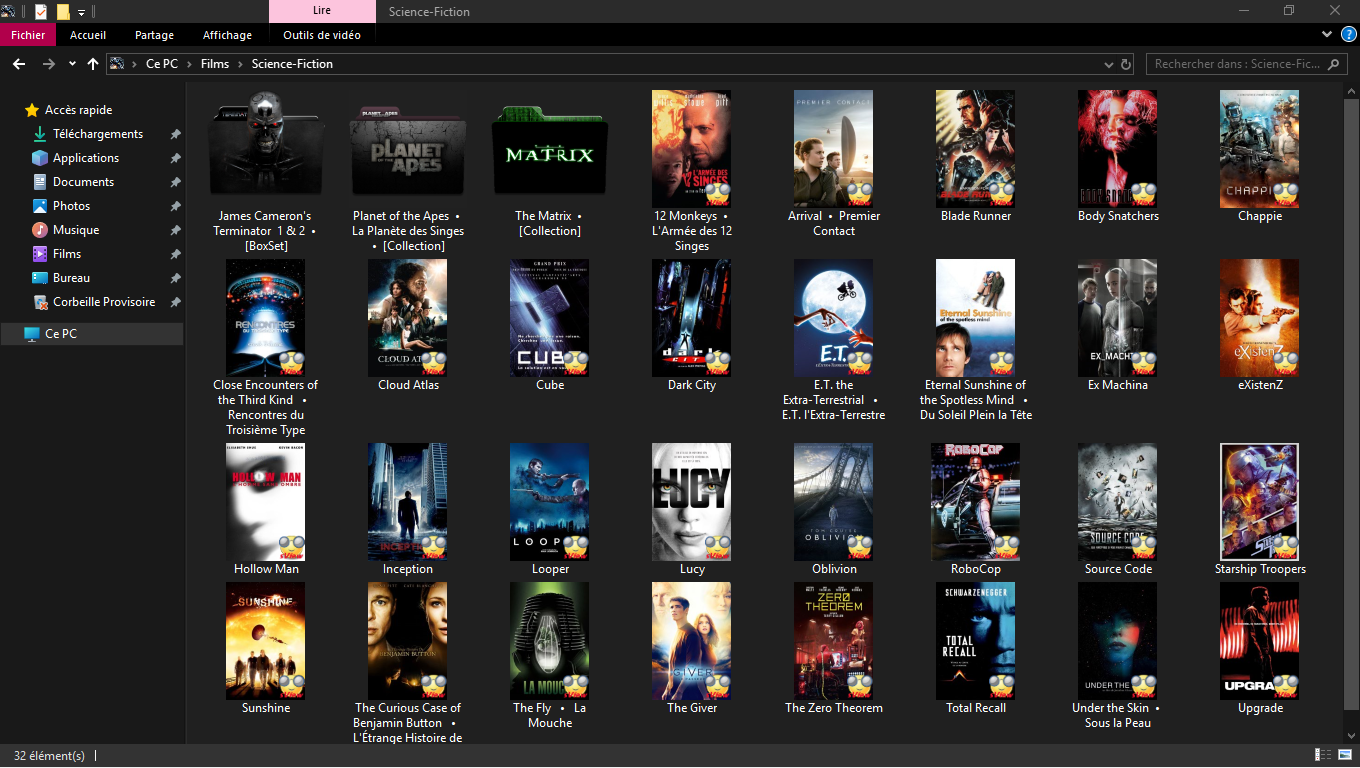Image resolution: width=1360 pixels, height=768 pixels.
Task: Click the new folder quick access icon
Action: click(x=63, y=12)
